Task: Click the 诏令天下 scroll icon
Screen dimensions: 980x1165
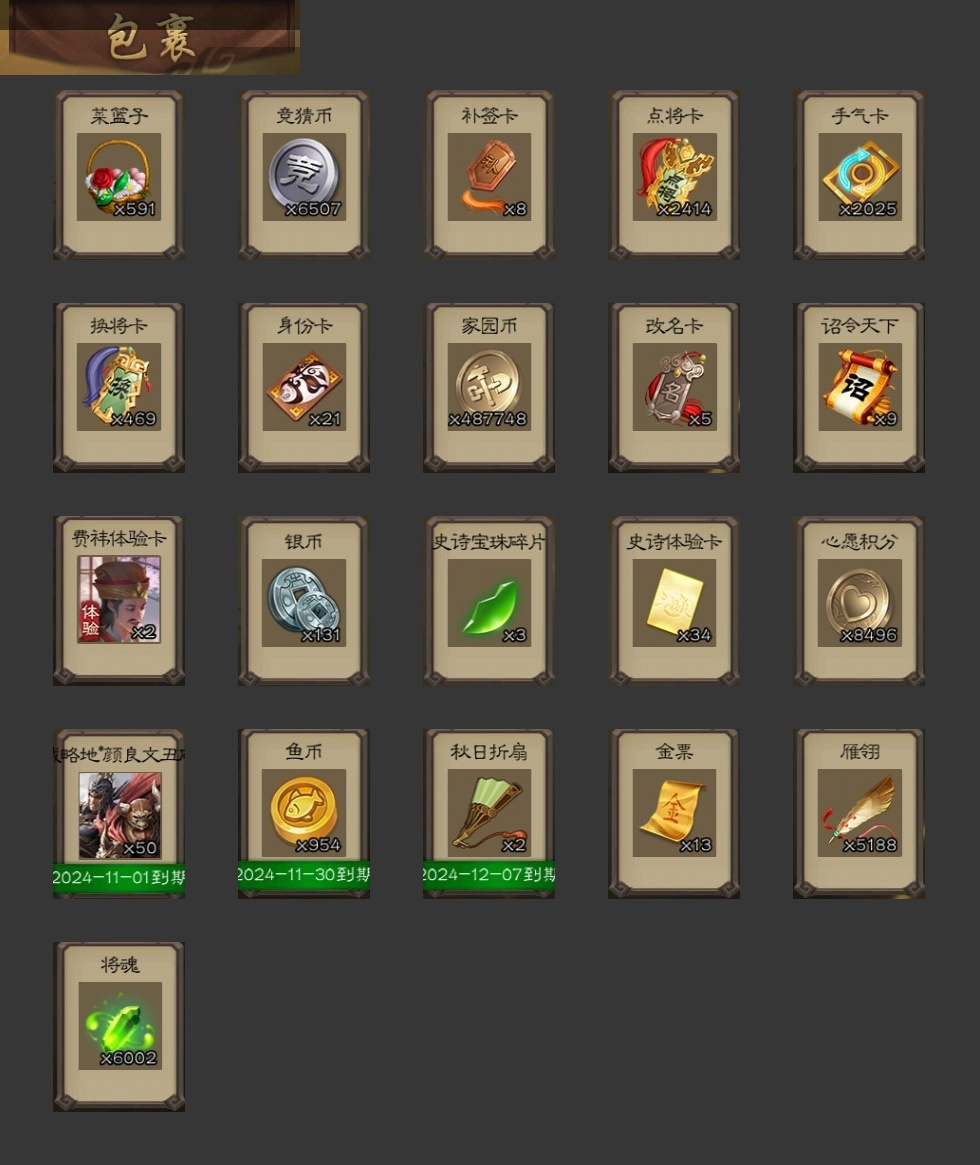Action: pos(860,387)
